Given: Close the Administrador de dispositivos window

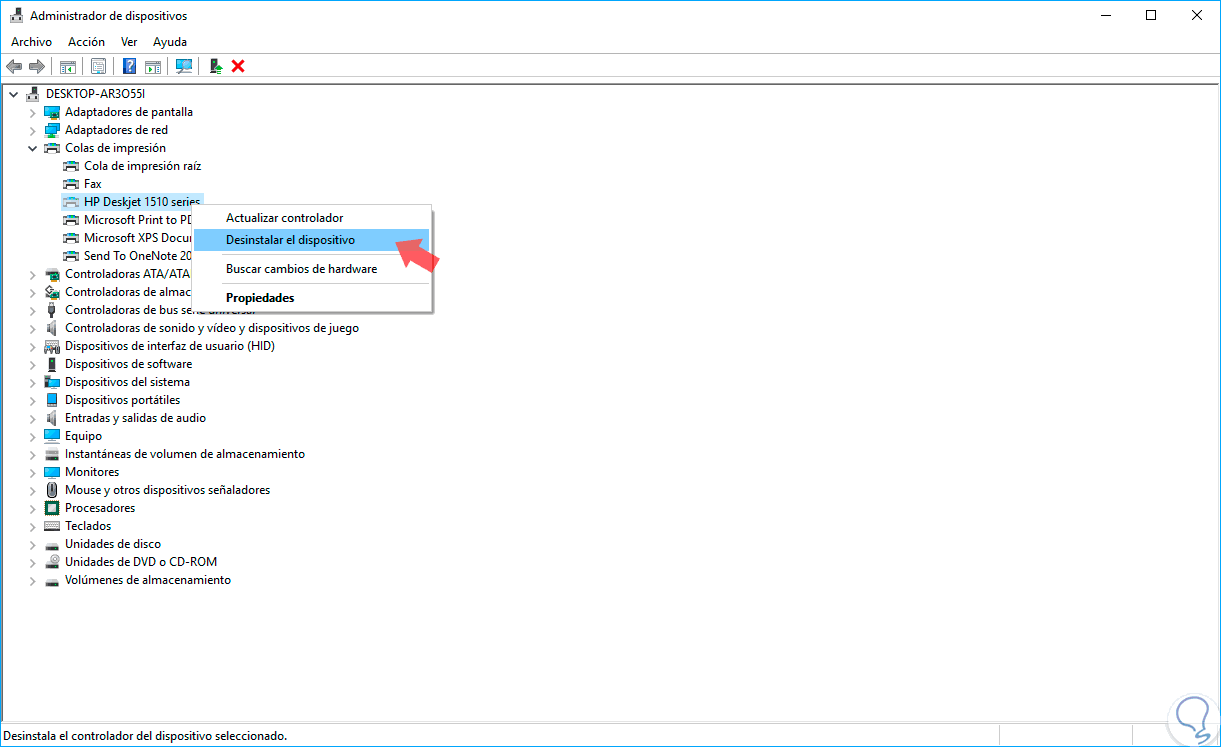Looking at the screenshot, I should click(x=1197, y=15).
